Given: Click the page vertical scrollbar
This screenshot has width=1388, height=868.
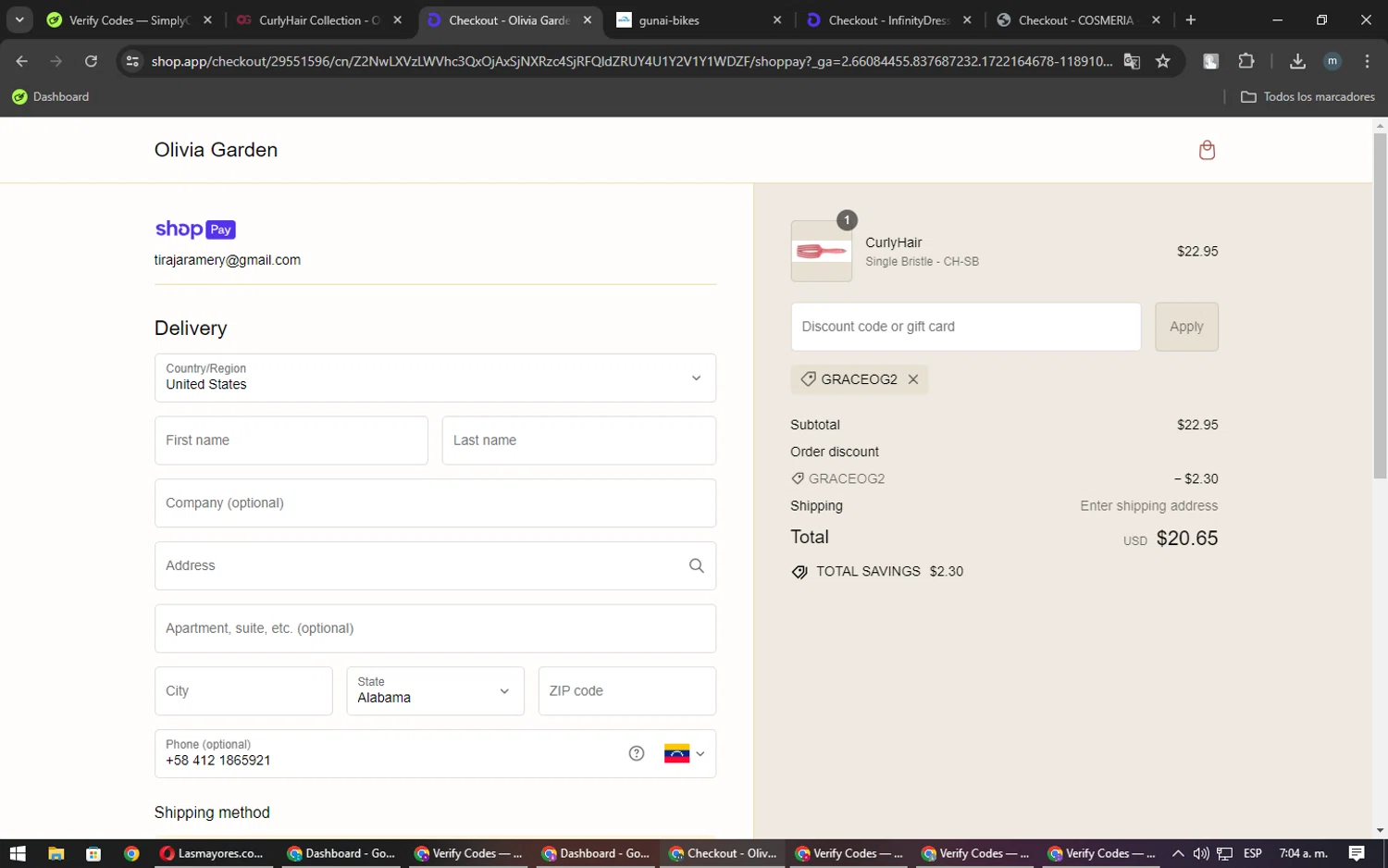Looking at the screenshot, I should [x=1380, y=305].
